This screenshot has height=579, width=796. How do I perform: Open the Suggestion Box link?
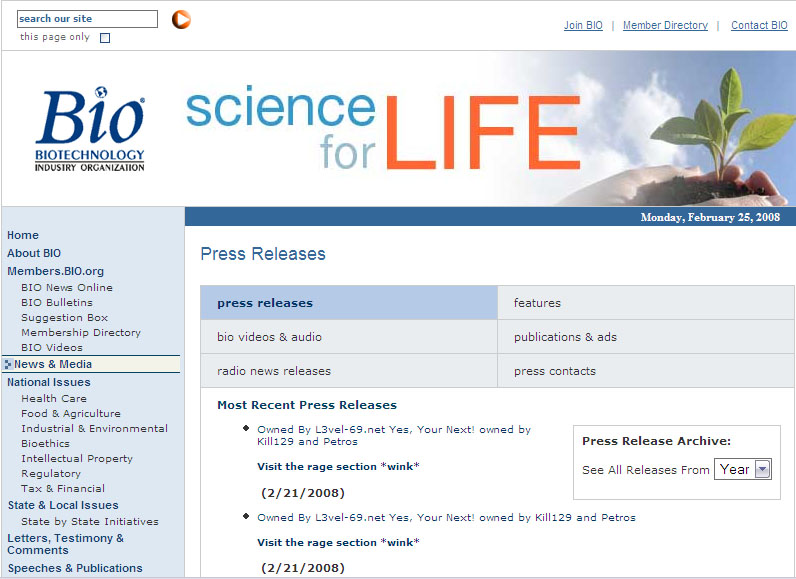tap(64, 318)
